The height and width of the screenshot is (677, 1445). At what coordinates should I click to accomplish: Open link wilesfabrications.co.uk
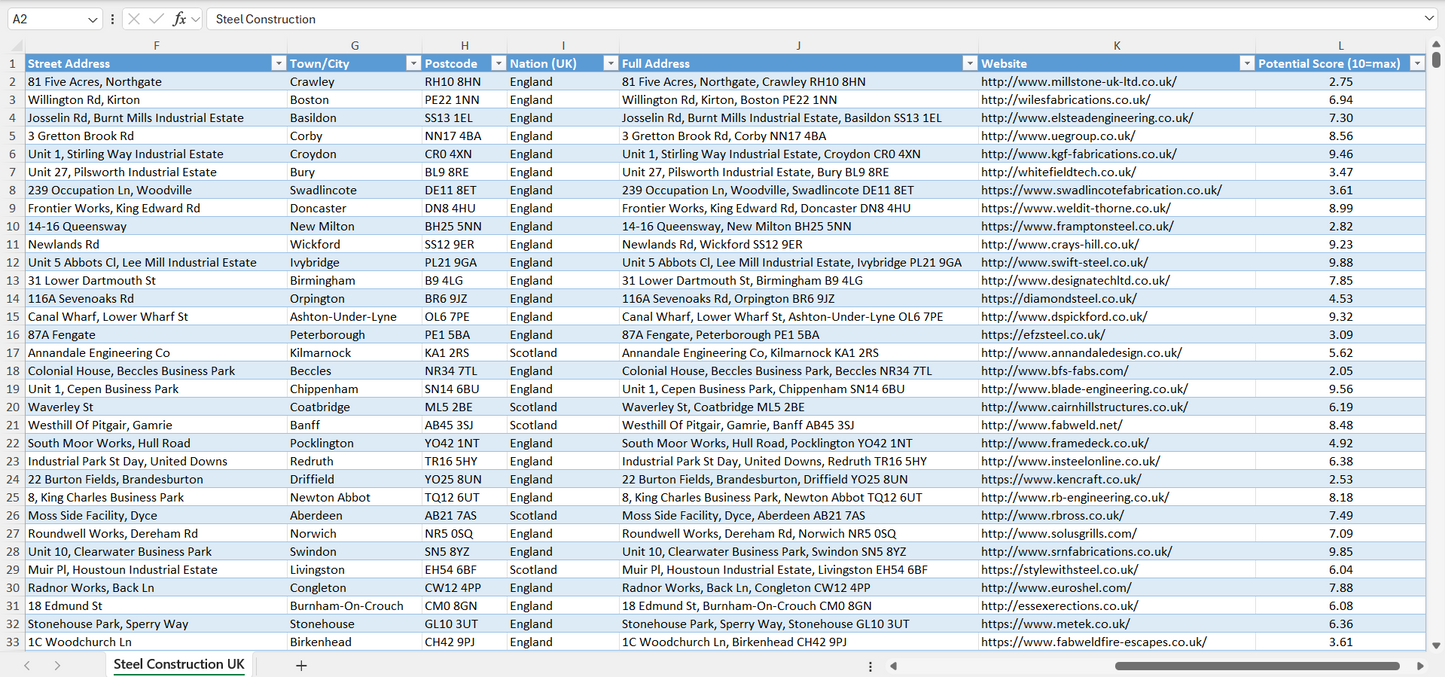click(x=1065, y=100)
